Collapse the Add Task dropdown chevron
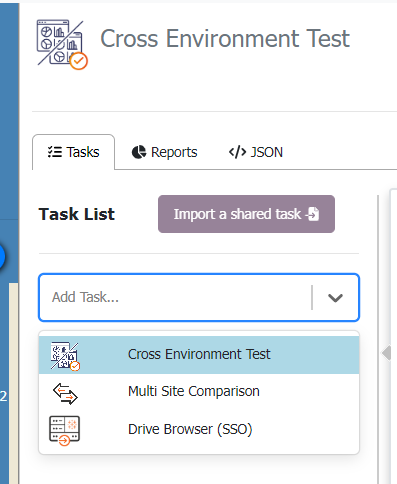 click(x=335, y=298)
